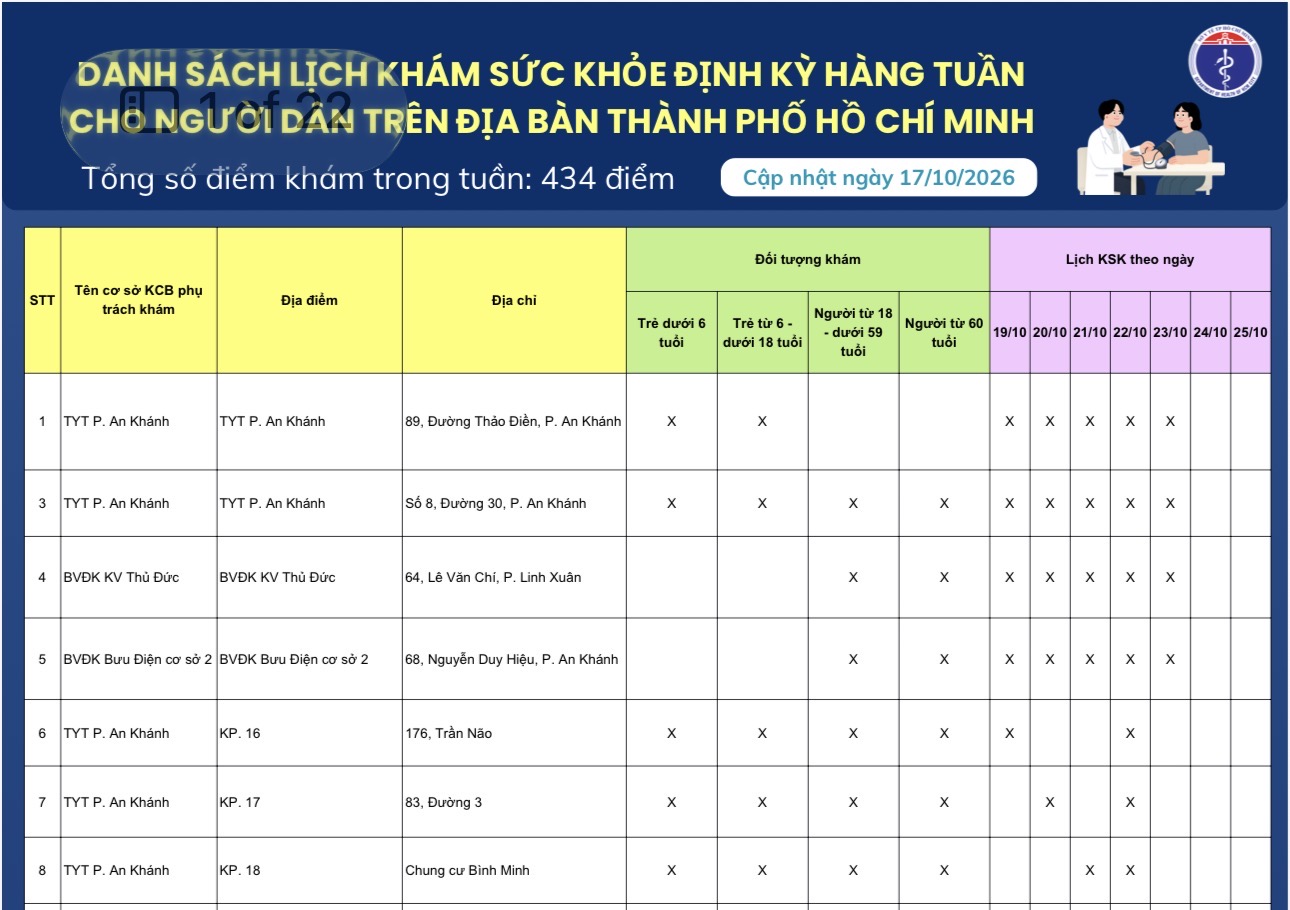Click the Department of Health logo
Viewport: 1290px width, 910px height.
(1224, 59)
